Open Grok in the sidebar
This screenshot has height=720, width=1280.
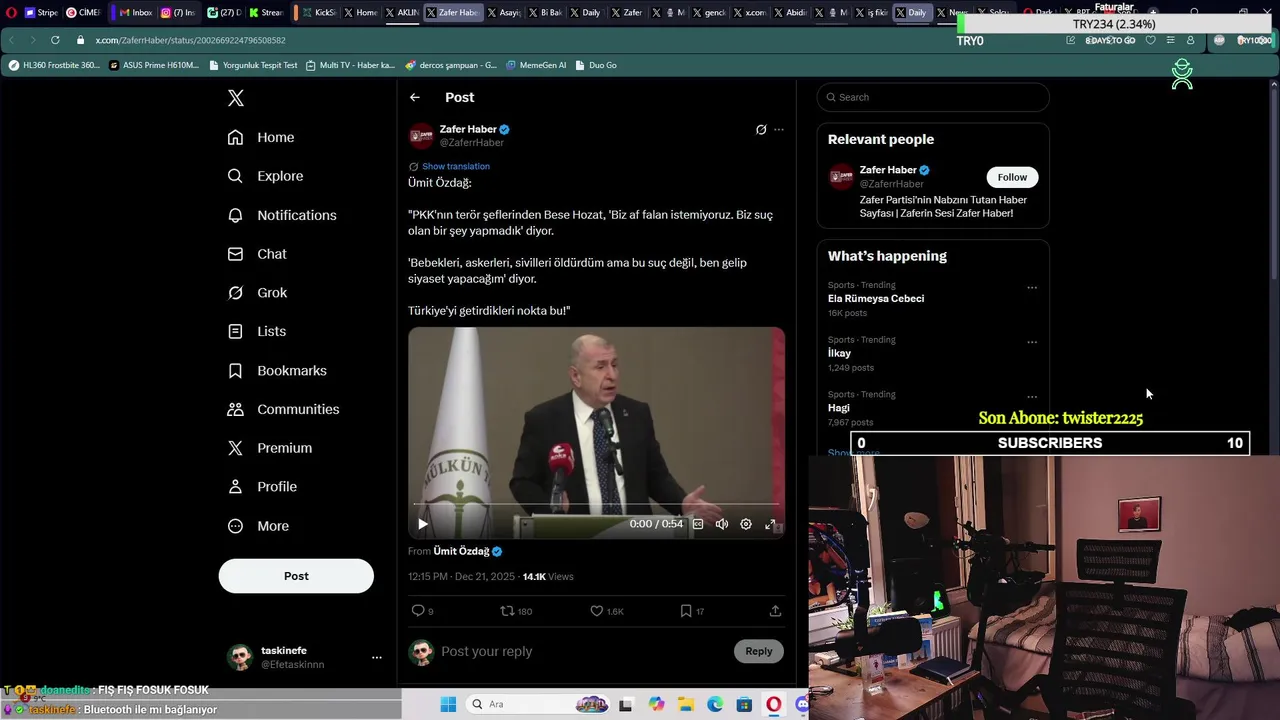point(257,293)
